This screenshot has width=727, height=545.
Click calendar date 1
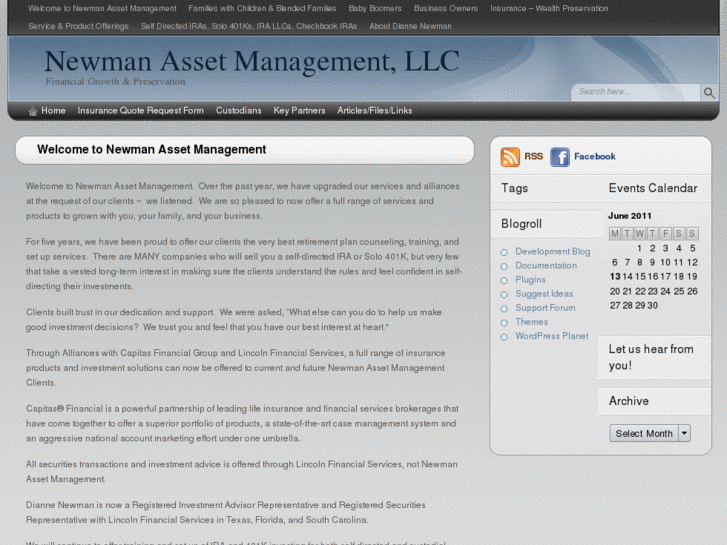(639, 248)
